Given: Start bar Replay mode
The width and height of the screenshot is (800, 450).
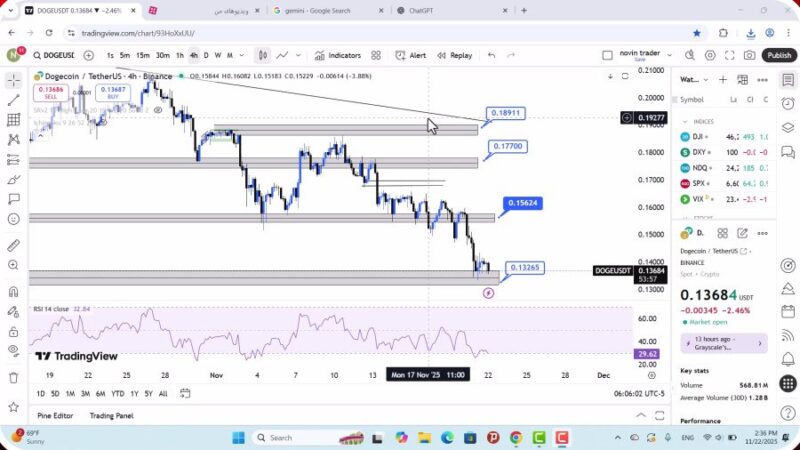Looking at the screenshot, I should pyautogui.click(x=454, y=56).
